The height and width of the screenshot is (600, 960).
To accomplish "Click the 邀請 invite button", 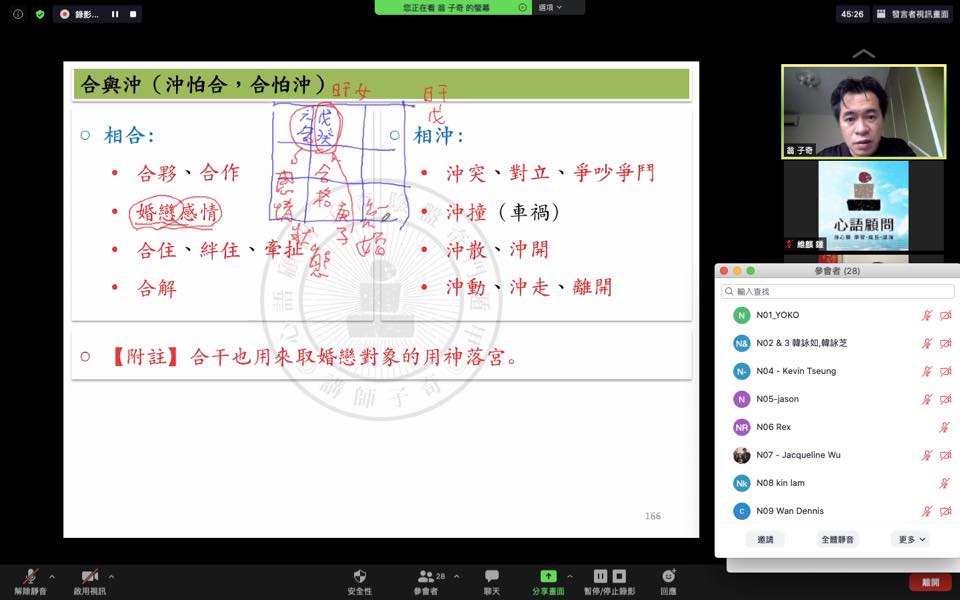I will tap(765, 539).
